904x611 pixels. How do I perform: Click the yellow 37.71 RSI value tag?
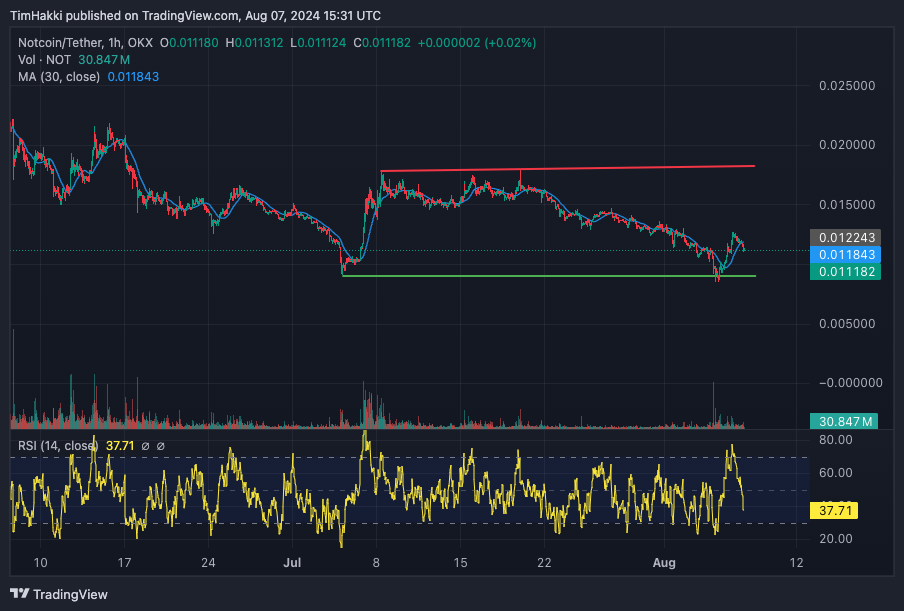coord(834,511)
